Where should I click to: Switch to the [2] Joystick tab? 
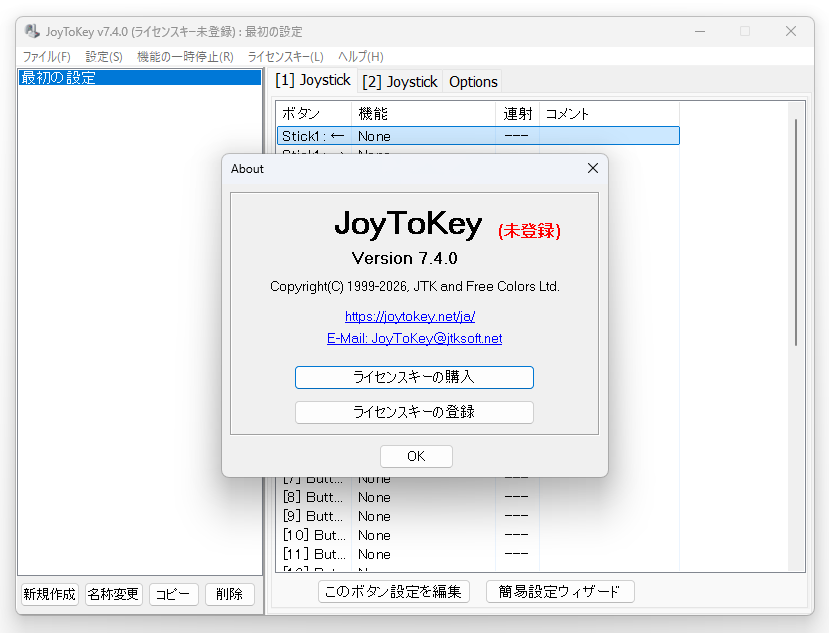tap(400, 82)
